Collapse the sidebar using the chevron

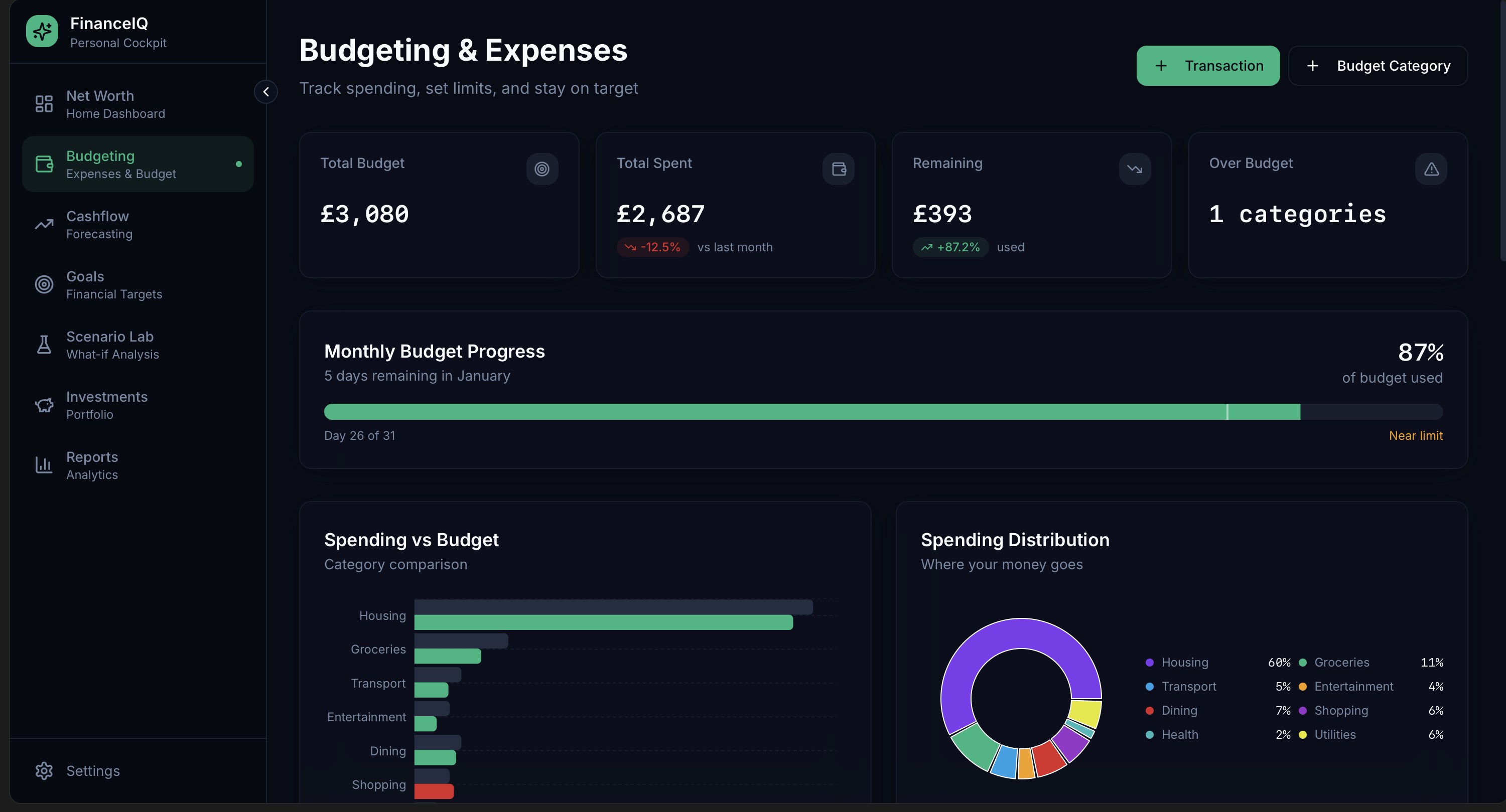[266, 92]
